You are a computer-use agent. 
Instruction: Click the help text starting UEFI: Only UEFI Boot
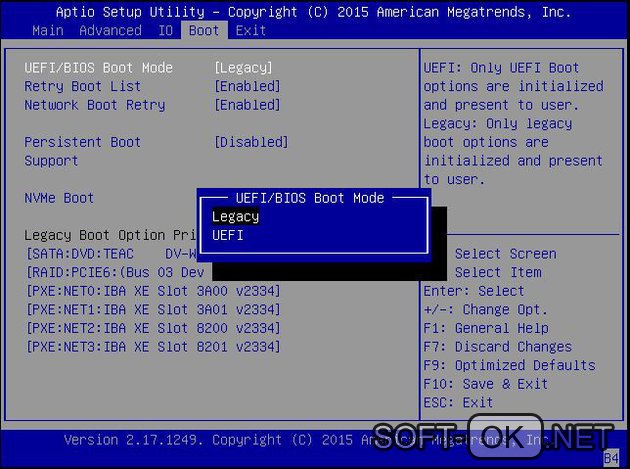point(513,123)
